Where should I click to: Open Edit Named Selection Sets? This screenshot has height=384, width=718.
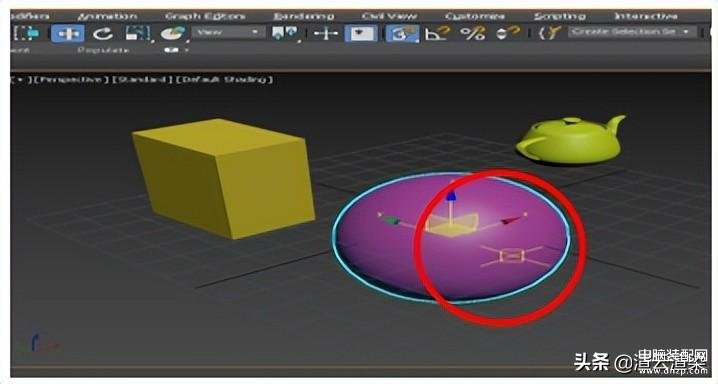coord(549,33)
